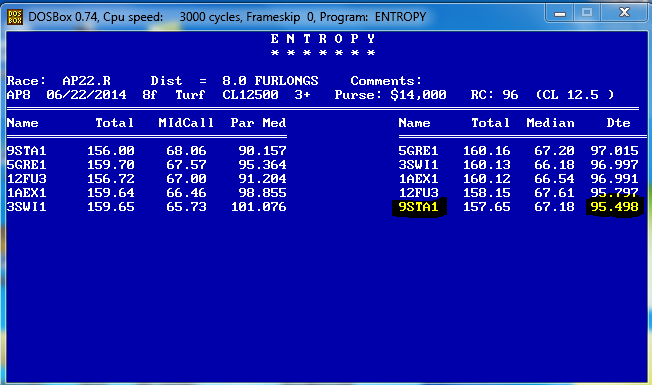Click the (CL 12.5 ) text
Screen dimensions: 652x385
tap(575, 95)
